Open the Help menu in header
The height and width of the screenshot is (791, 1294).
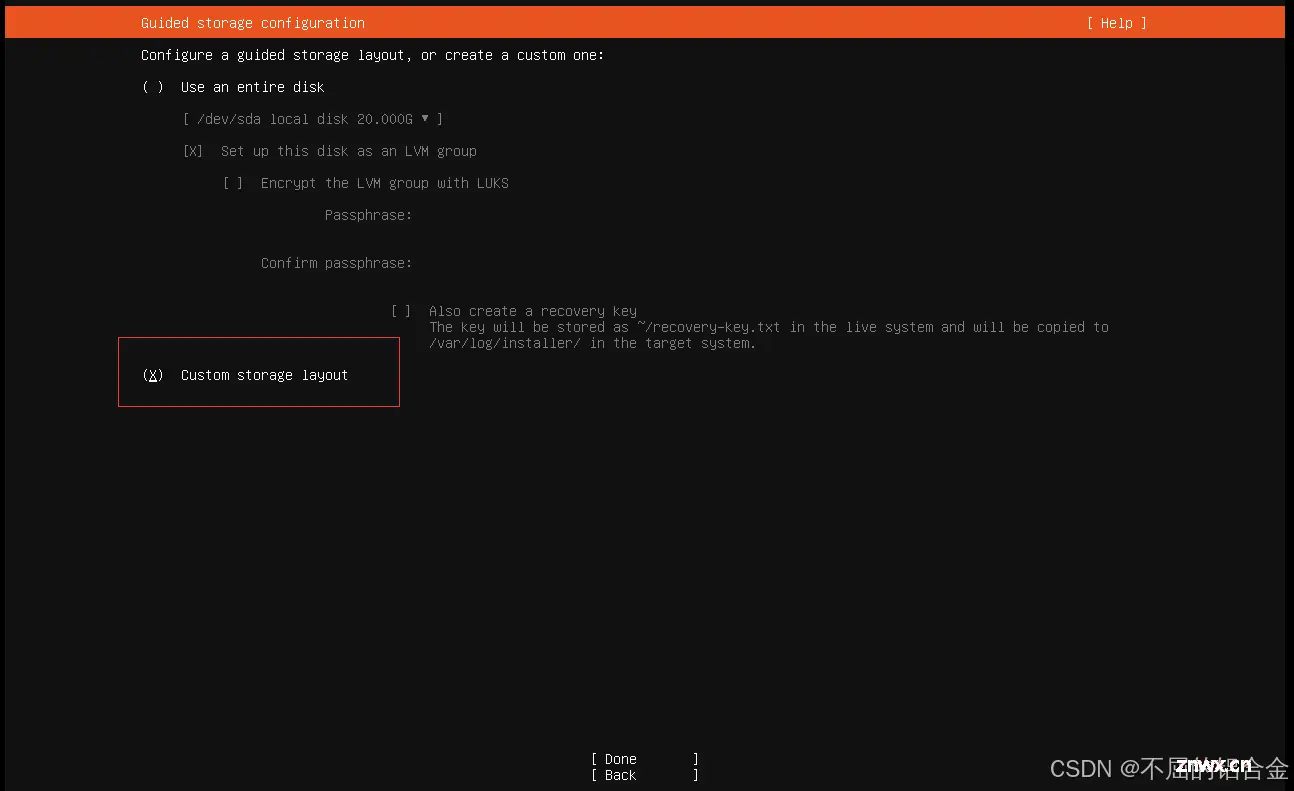pyautogui.click(x=1117, y=23)
